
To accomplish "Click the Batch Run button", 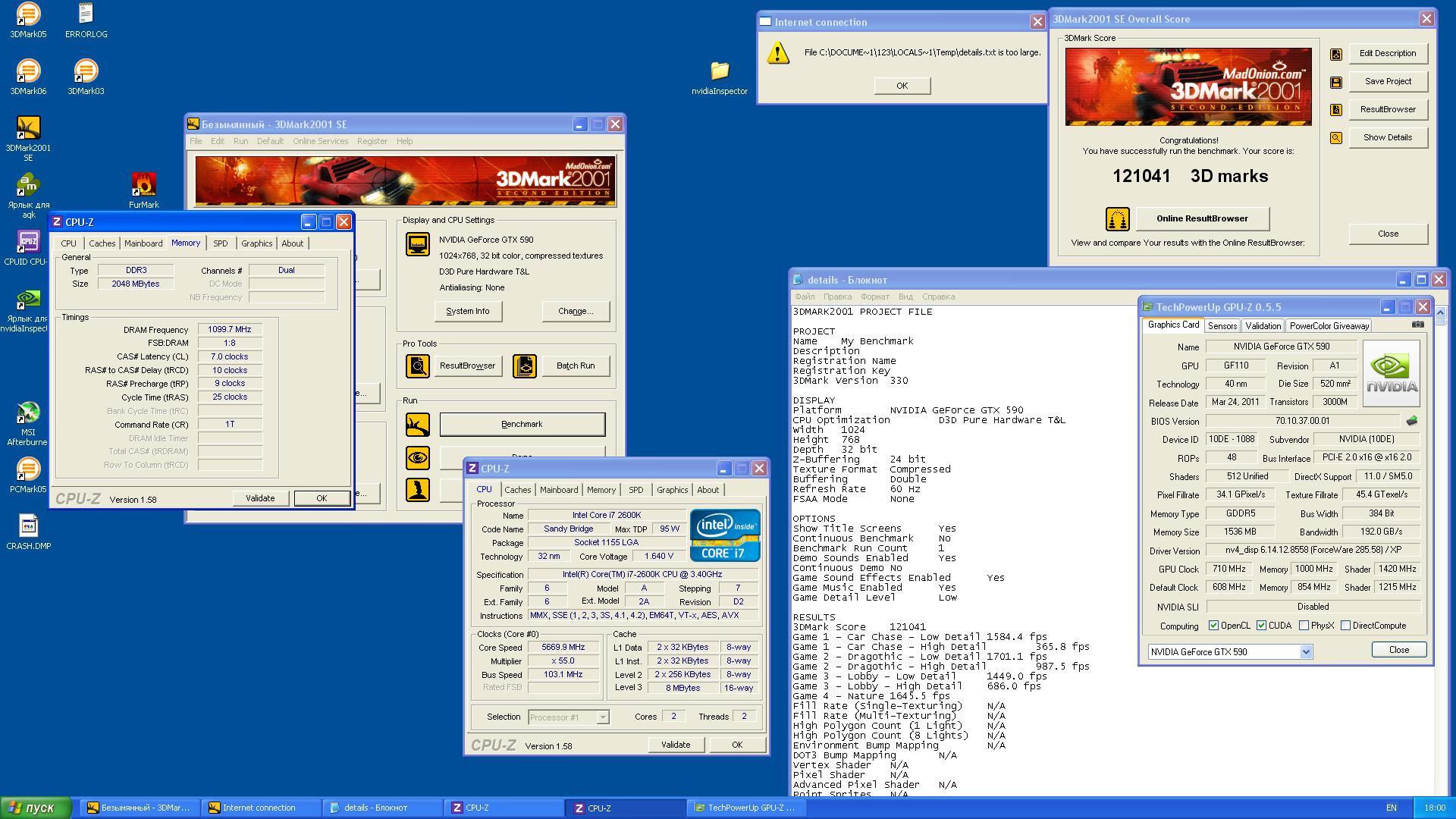I will pos(576,366).
